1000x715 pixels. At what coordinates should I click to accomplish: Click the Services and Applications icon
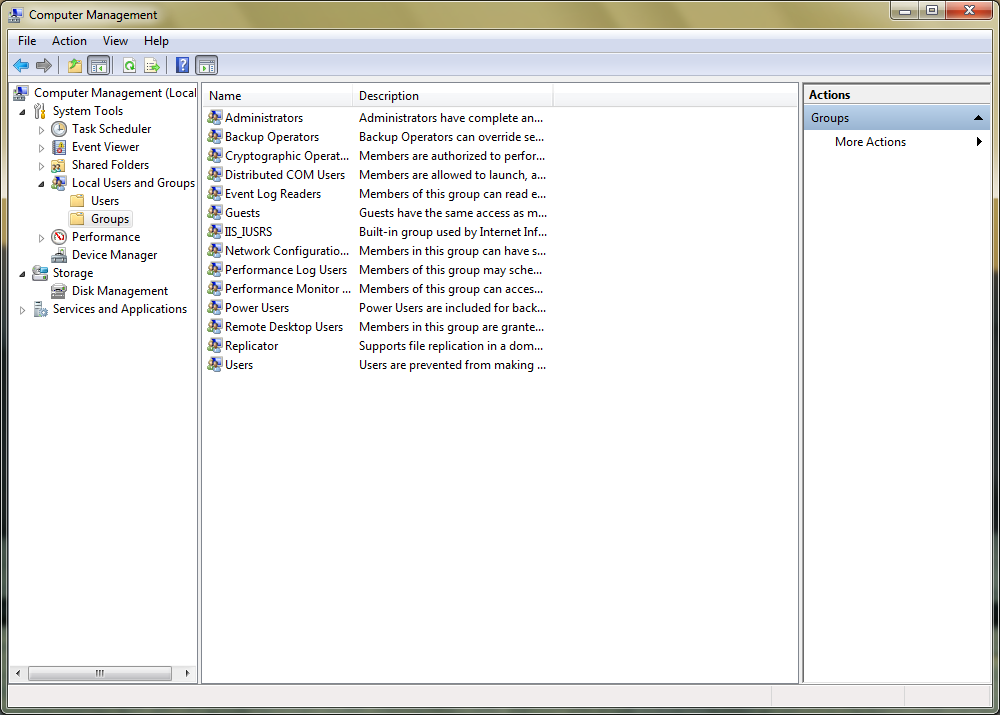(x=40, y=309)
